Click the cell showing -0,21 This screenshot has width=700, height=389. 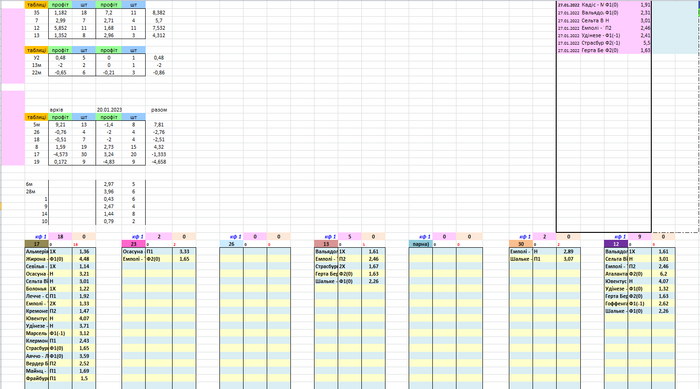[x=108, y=72]
